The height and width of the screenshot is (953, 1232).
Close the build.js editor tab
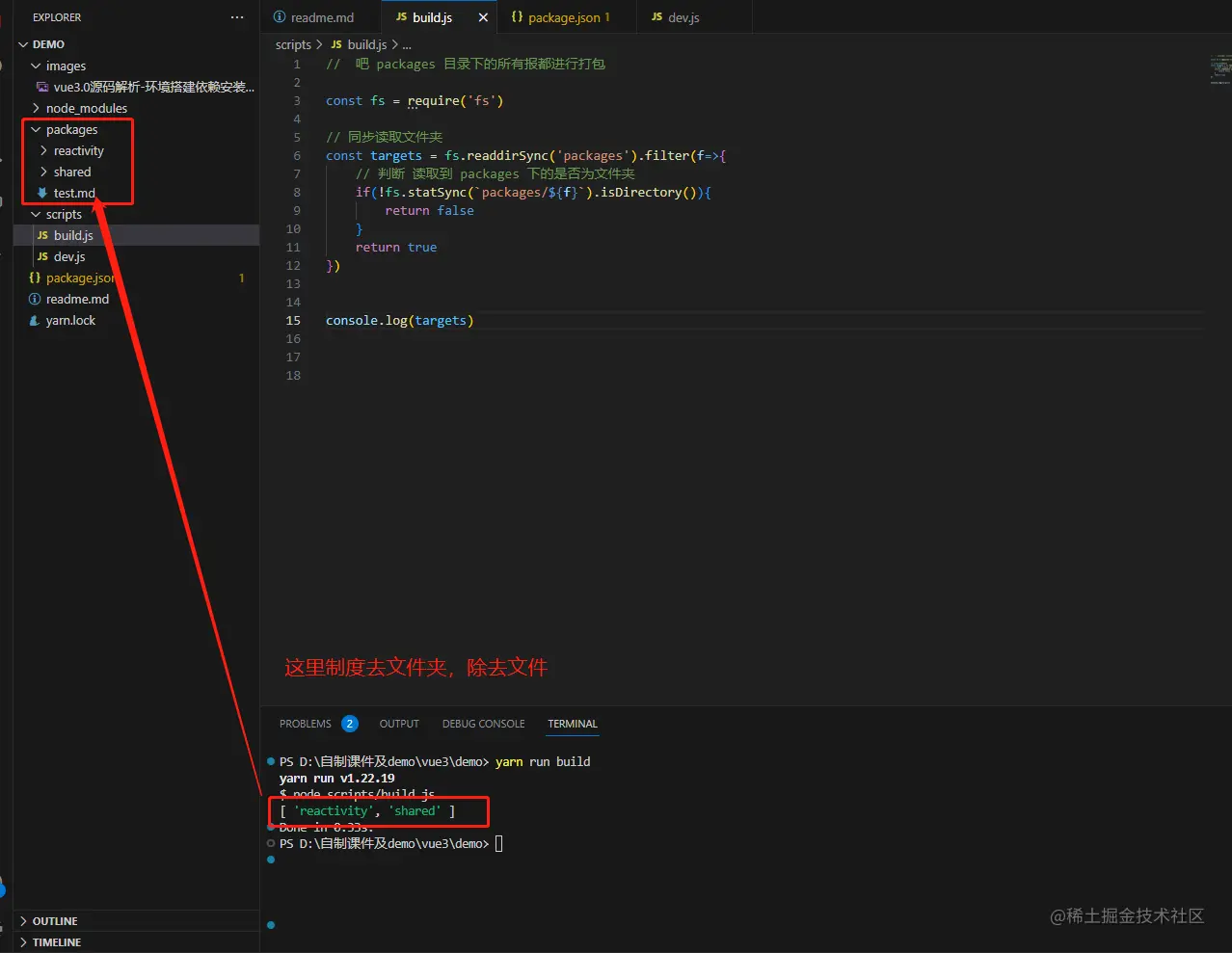click(x=483, y=17)
